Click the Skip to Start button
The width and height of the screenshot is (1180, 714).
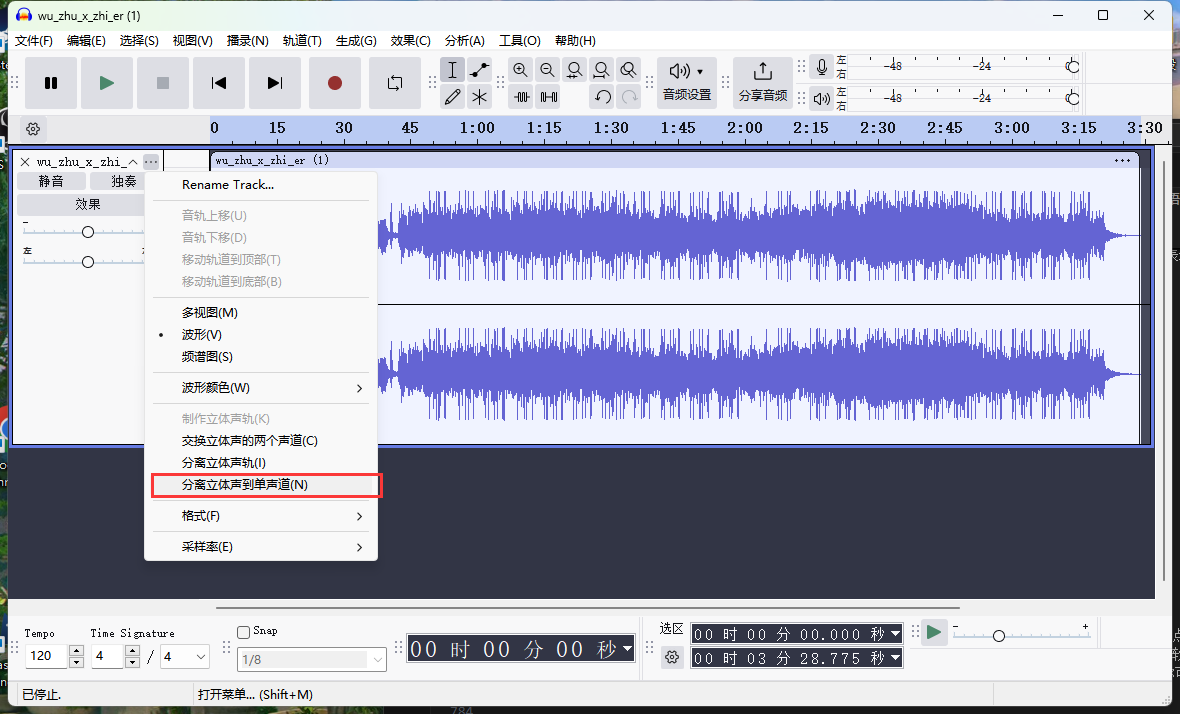point(219,83)
